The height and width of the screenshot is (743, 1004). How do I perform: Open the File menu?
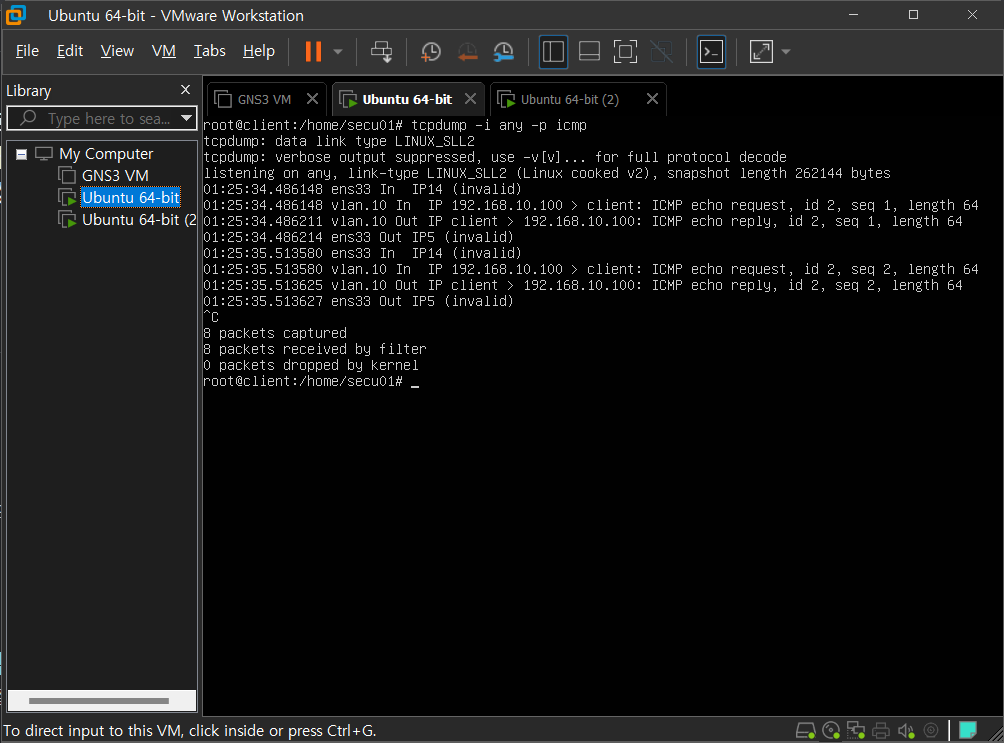(27, 51)
